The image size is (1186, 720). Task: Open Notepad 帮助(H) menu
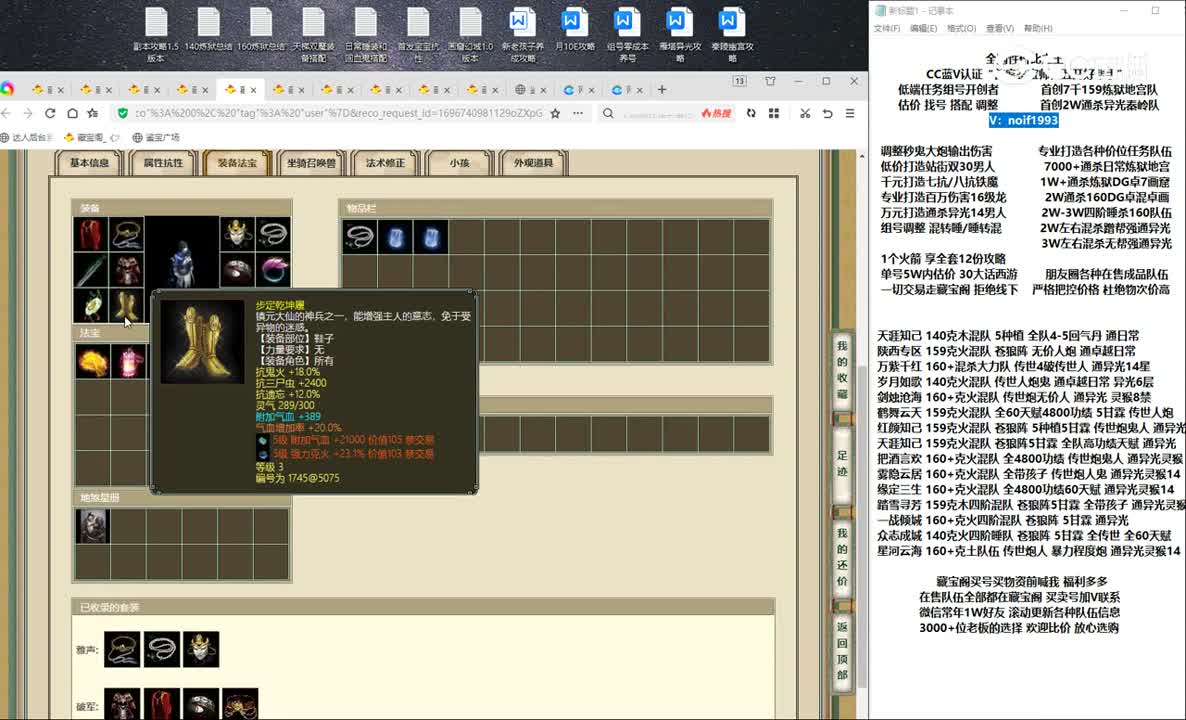click(x=1038, y=29)
